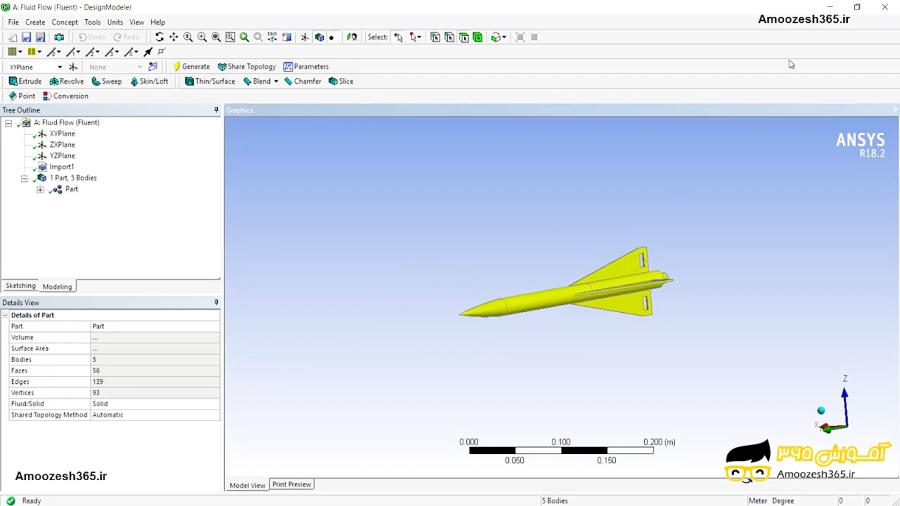Collapse the 1 Part, 5 Bodies node
This screenshot has width=900, height=506.
[24, 178]
